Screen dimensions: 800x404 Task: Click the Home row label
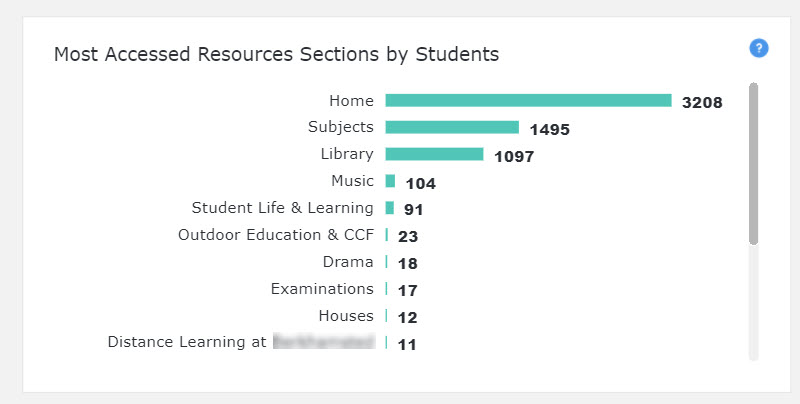click(x=351, y=101)
